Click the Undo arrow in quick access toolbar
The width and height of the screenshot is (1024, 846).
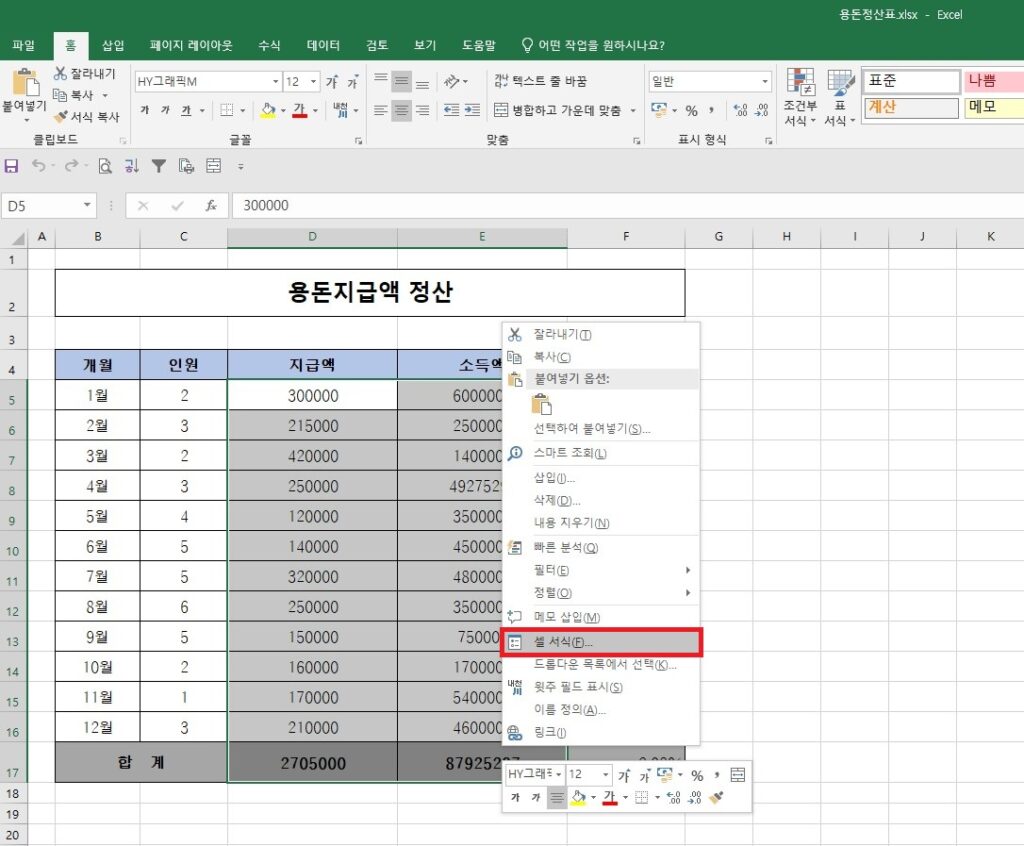pyautogui.click(x=39, y=166)
